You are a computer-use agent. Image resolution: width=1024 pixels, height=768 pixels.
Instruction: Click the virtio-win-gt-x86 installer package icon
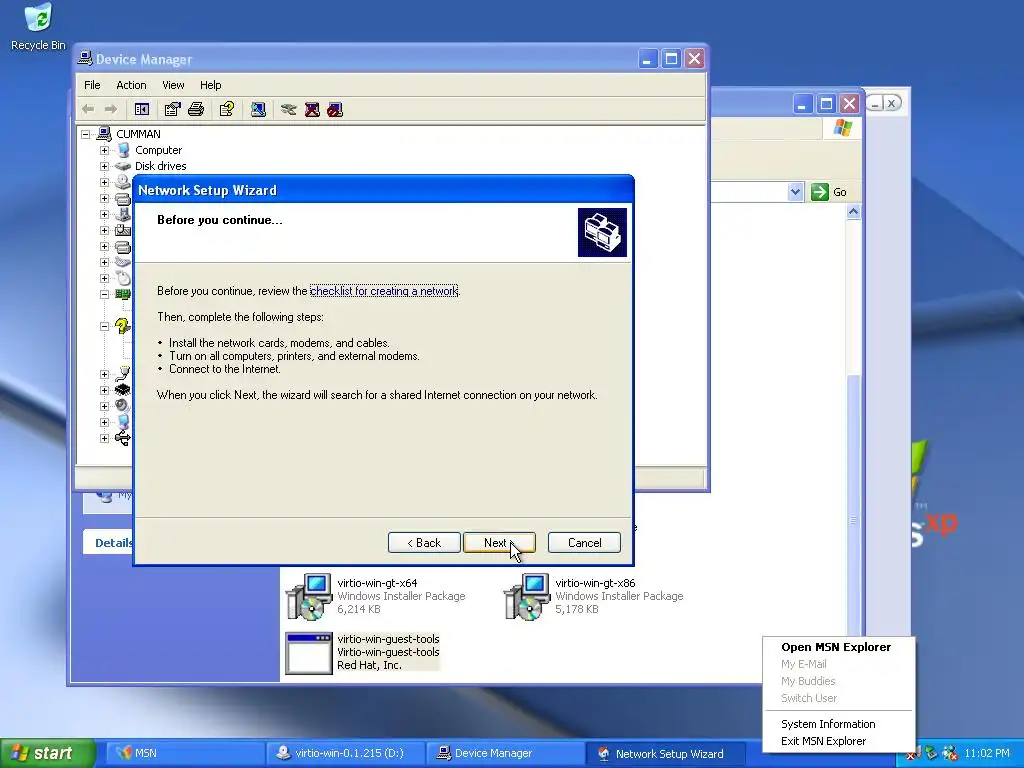(x=526, y=596)
